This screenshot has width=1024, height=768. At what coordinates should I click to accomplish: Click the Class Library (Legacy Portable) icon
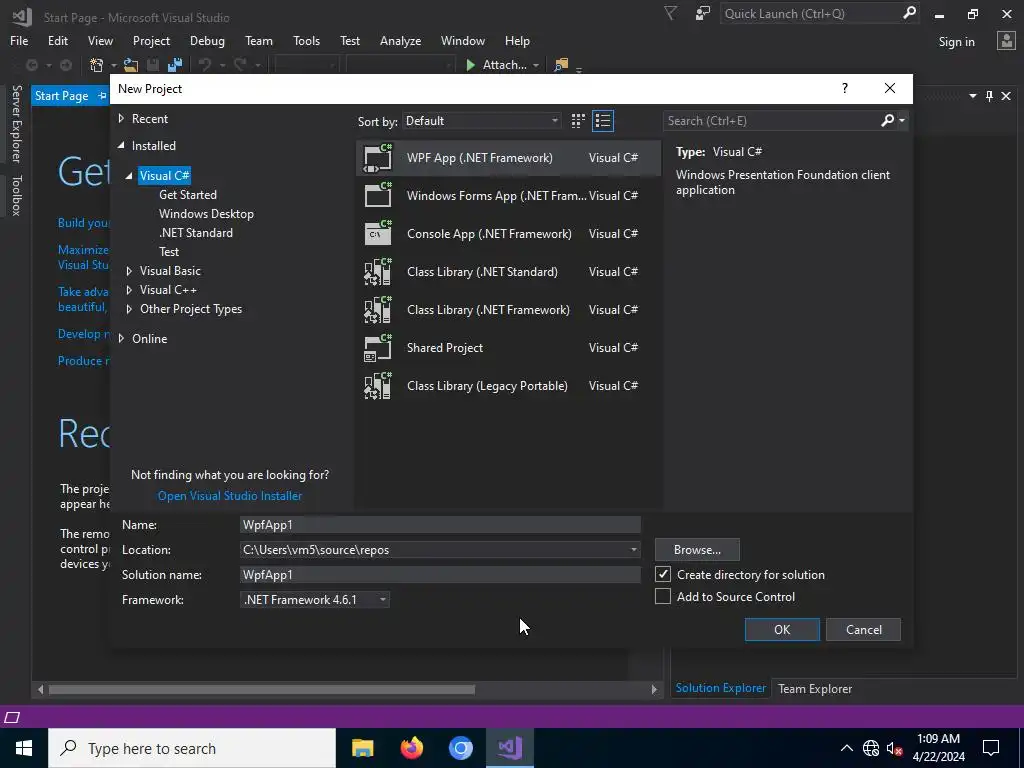click(378, 385)
